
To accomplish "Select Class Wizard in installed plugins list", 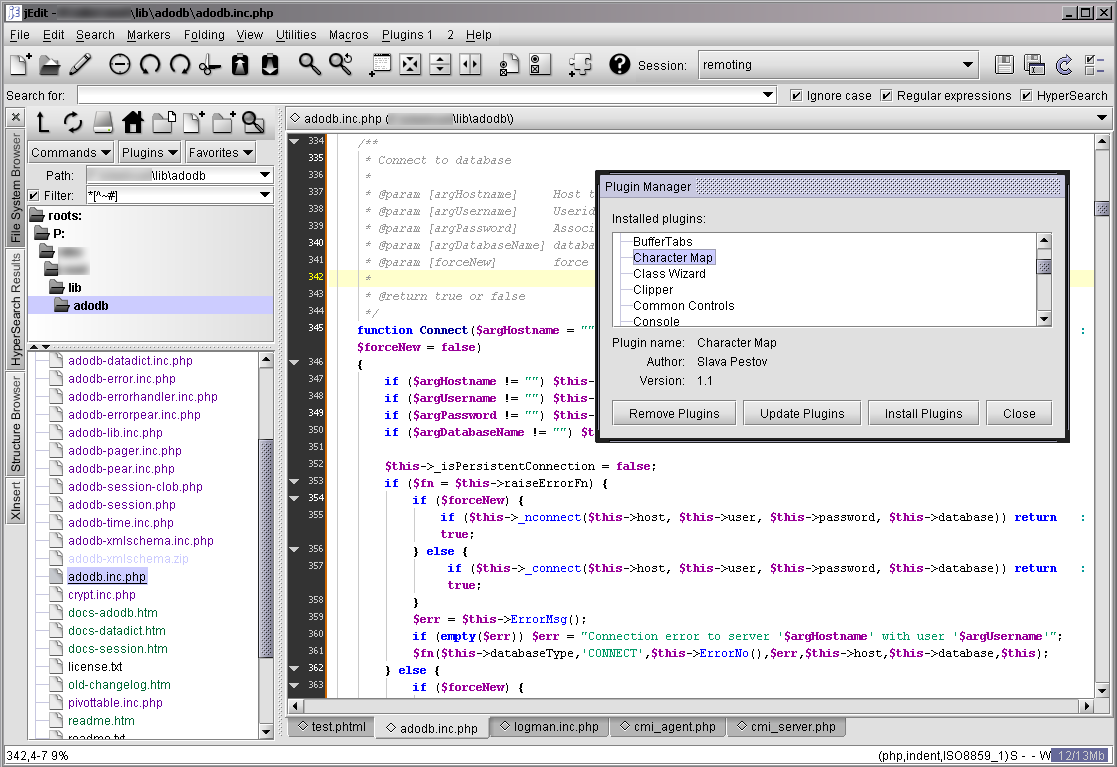I will click(669, 273).
